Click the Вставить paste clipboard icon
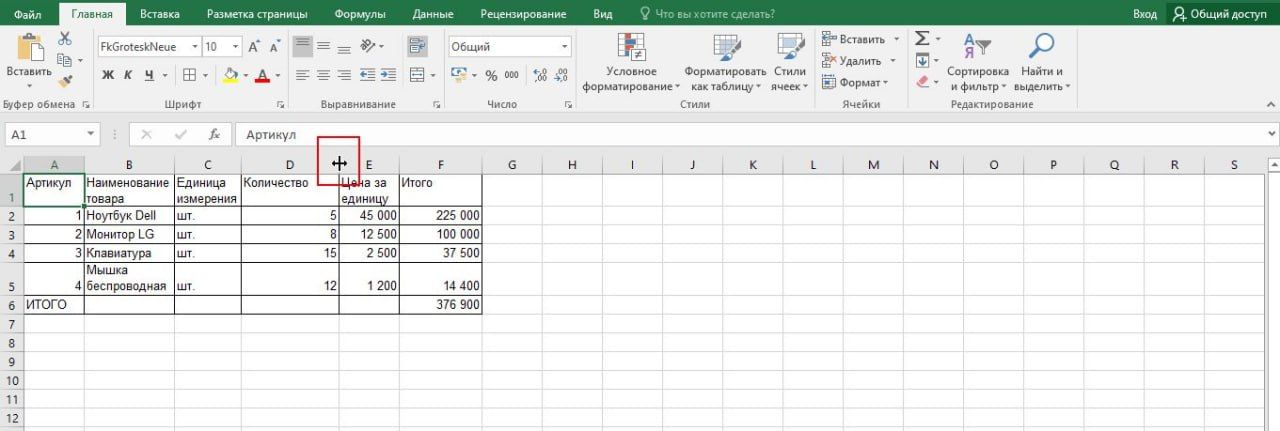This screenshot has height=431, width=1280. [x=29, y=48]
